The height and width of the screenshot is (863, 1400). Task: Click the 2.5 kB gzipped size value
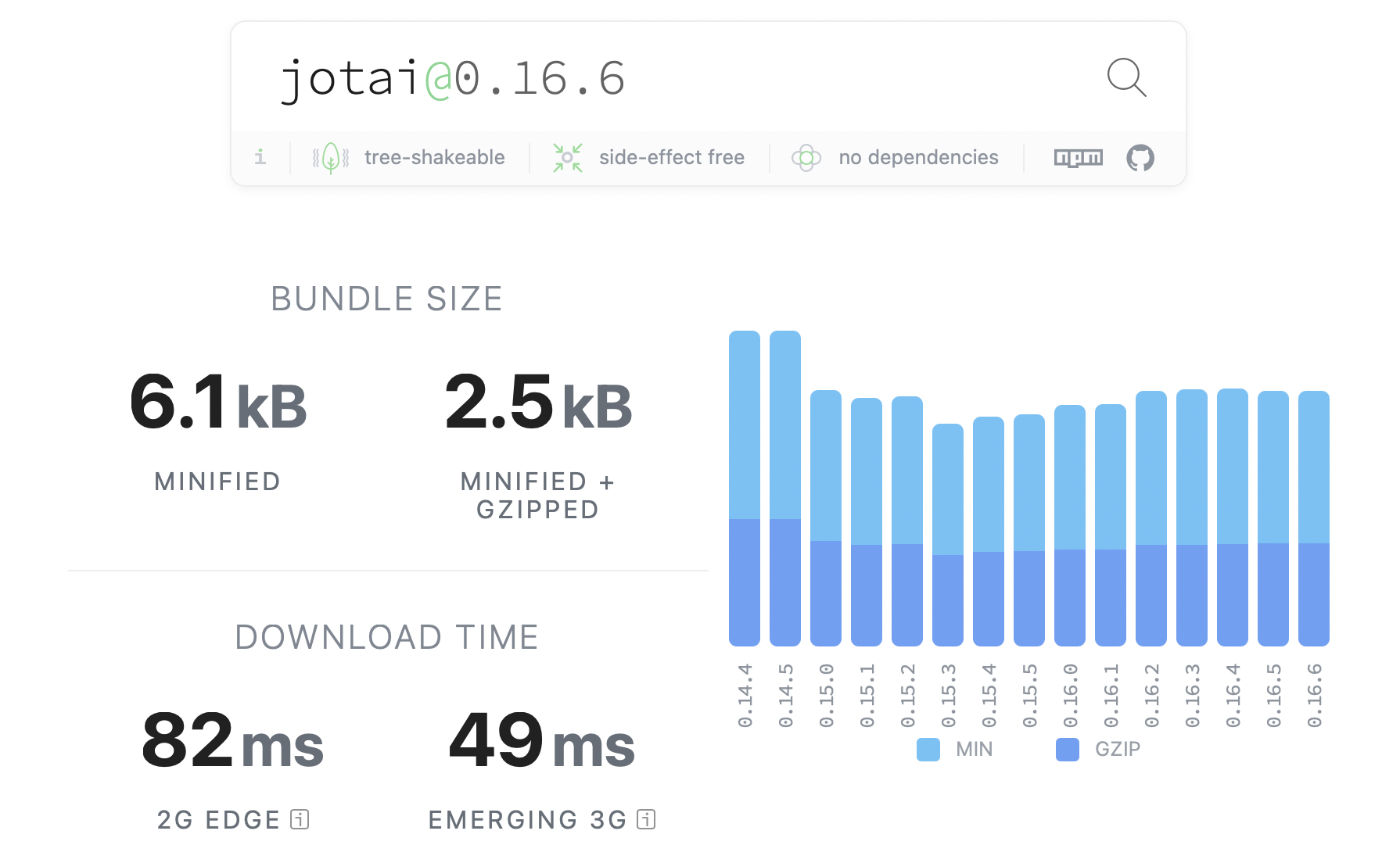538,403
